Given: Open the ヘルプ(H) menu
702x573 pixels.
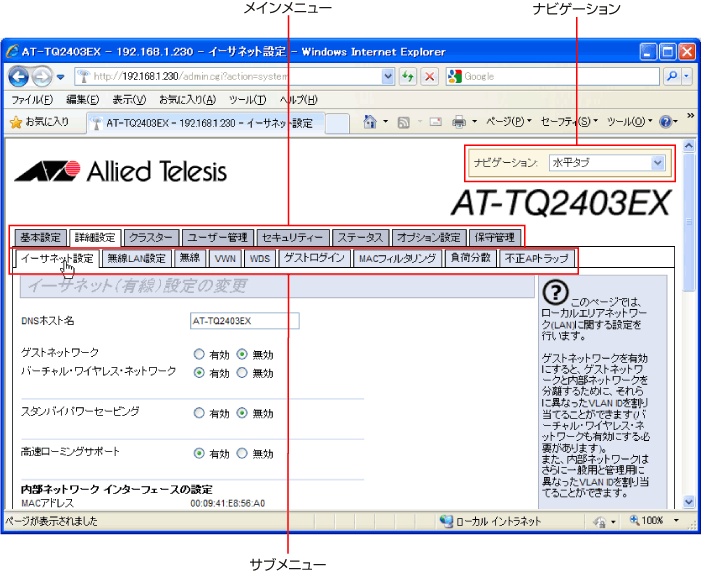Looking at the screenshot, I should click(299, 99).
